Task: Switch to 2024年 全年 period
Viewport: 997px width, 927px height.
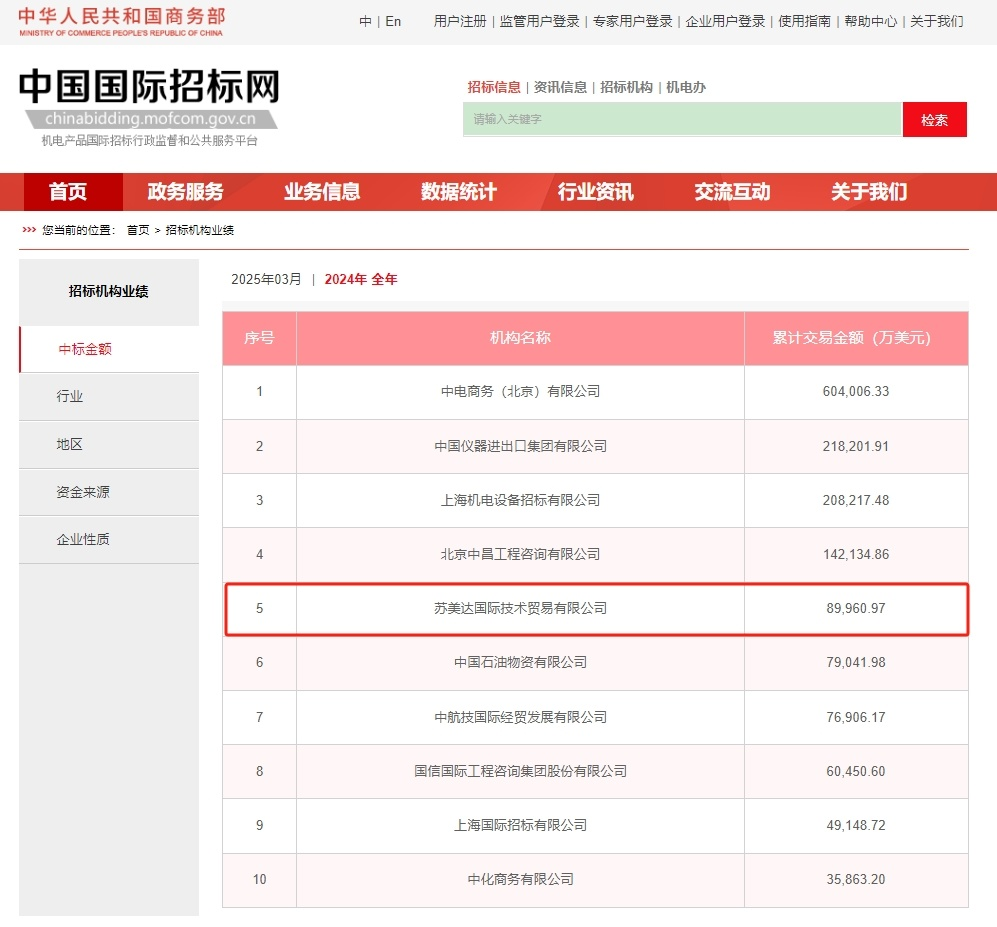Action: [x=361, y=279]
